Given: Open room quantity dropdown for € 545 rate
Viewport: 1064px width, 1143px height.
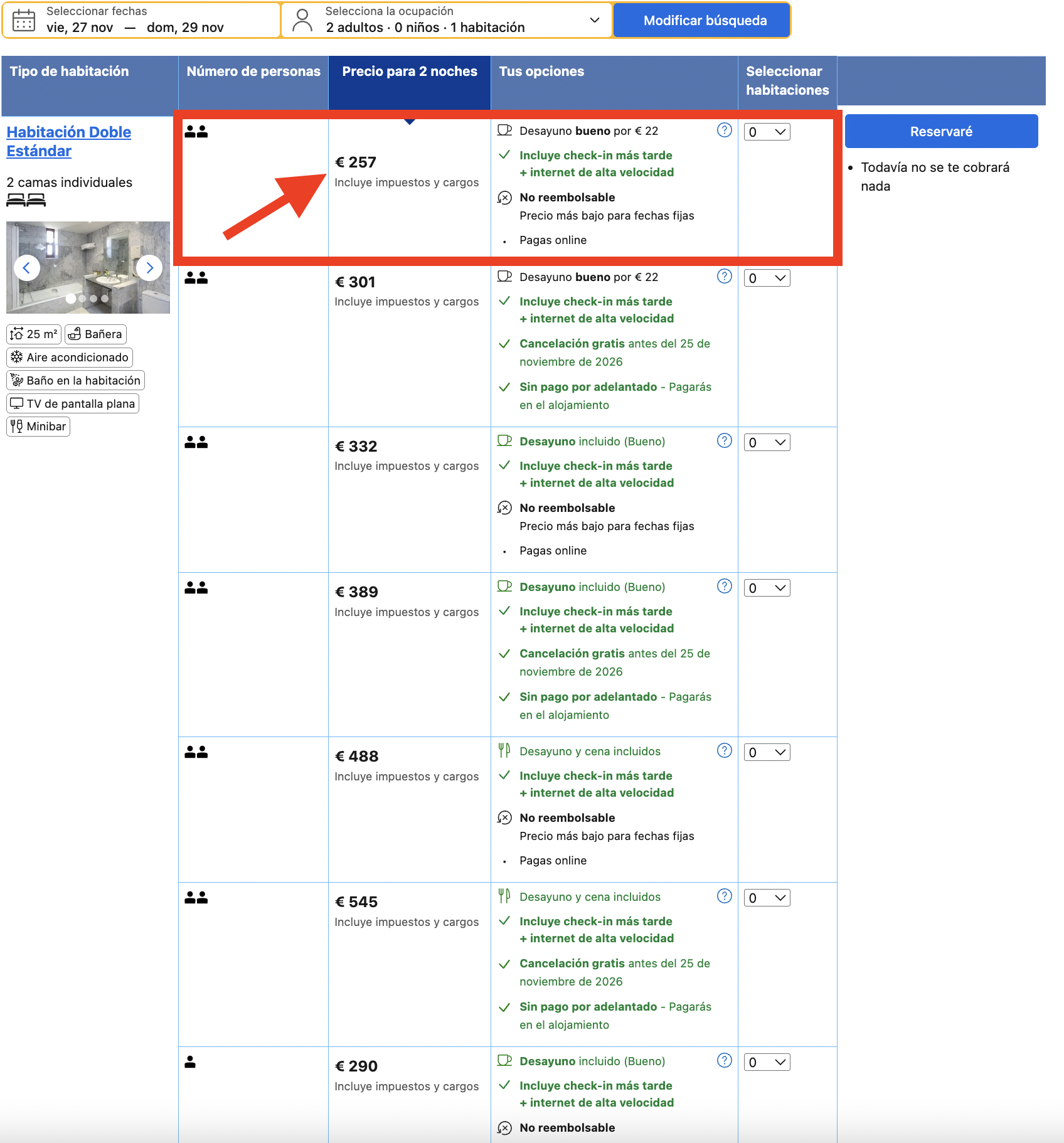Looking at the screenshot, I should [x=767, y=898].
